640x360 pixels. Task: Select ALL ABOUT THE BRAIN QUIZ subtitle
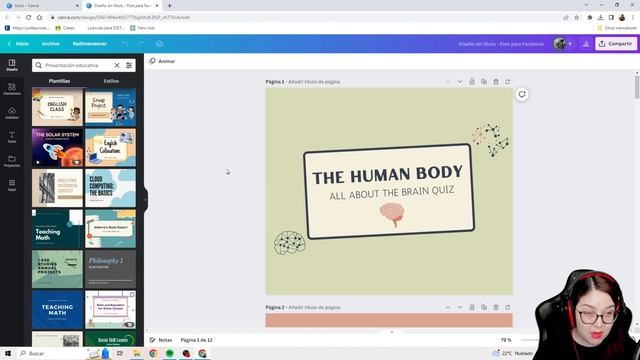[392, 193]
